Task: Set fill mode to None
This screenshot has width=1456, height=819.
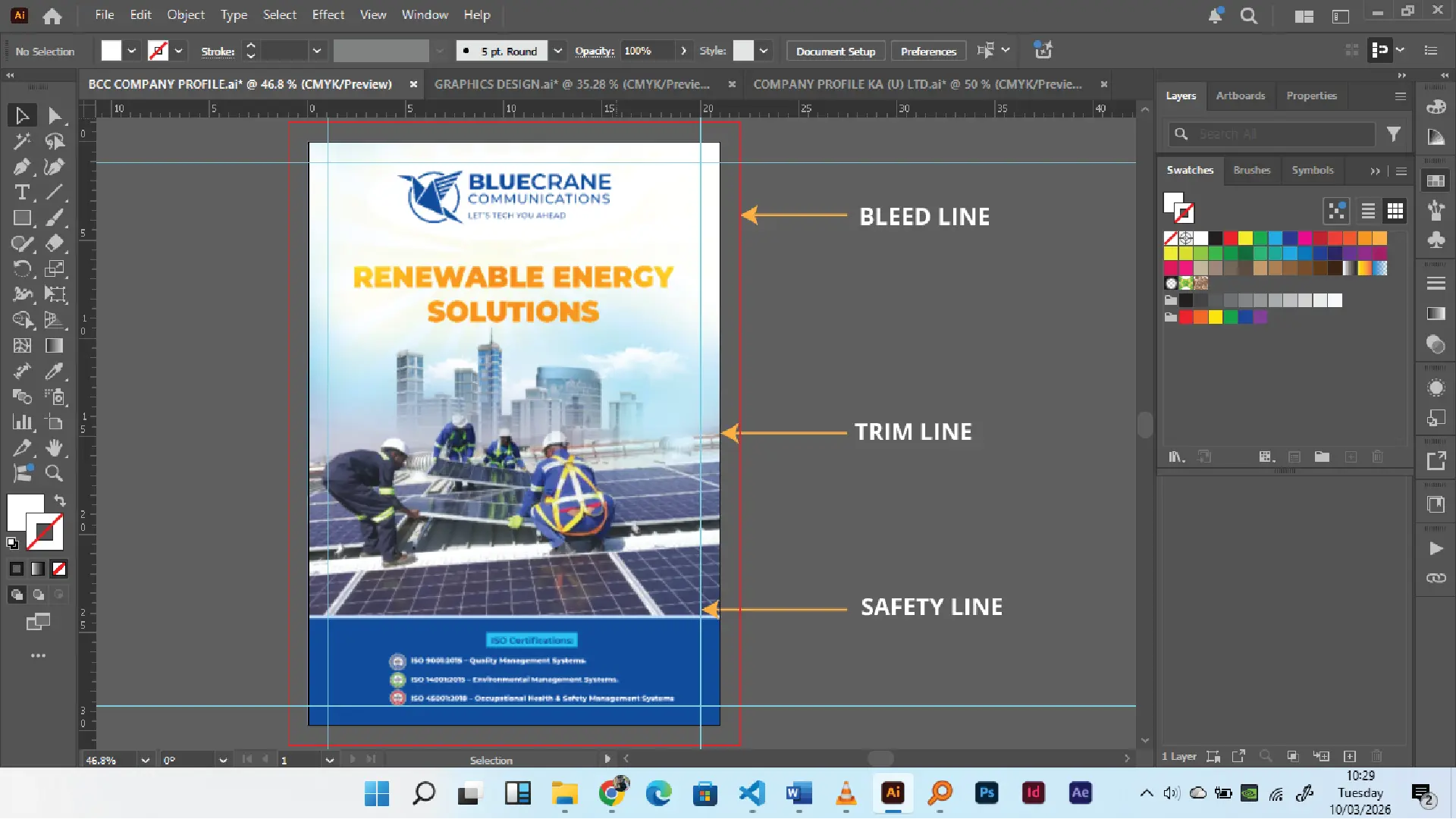Action: 59,569
